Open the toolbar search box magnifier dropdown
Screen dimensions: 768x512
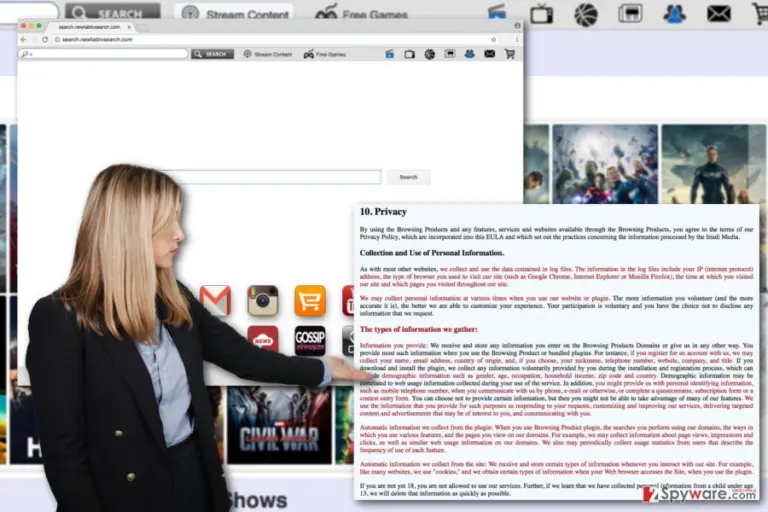[x=26, y=54]
